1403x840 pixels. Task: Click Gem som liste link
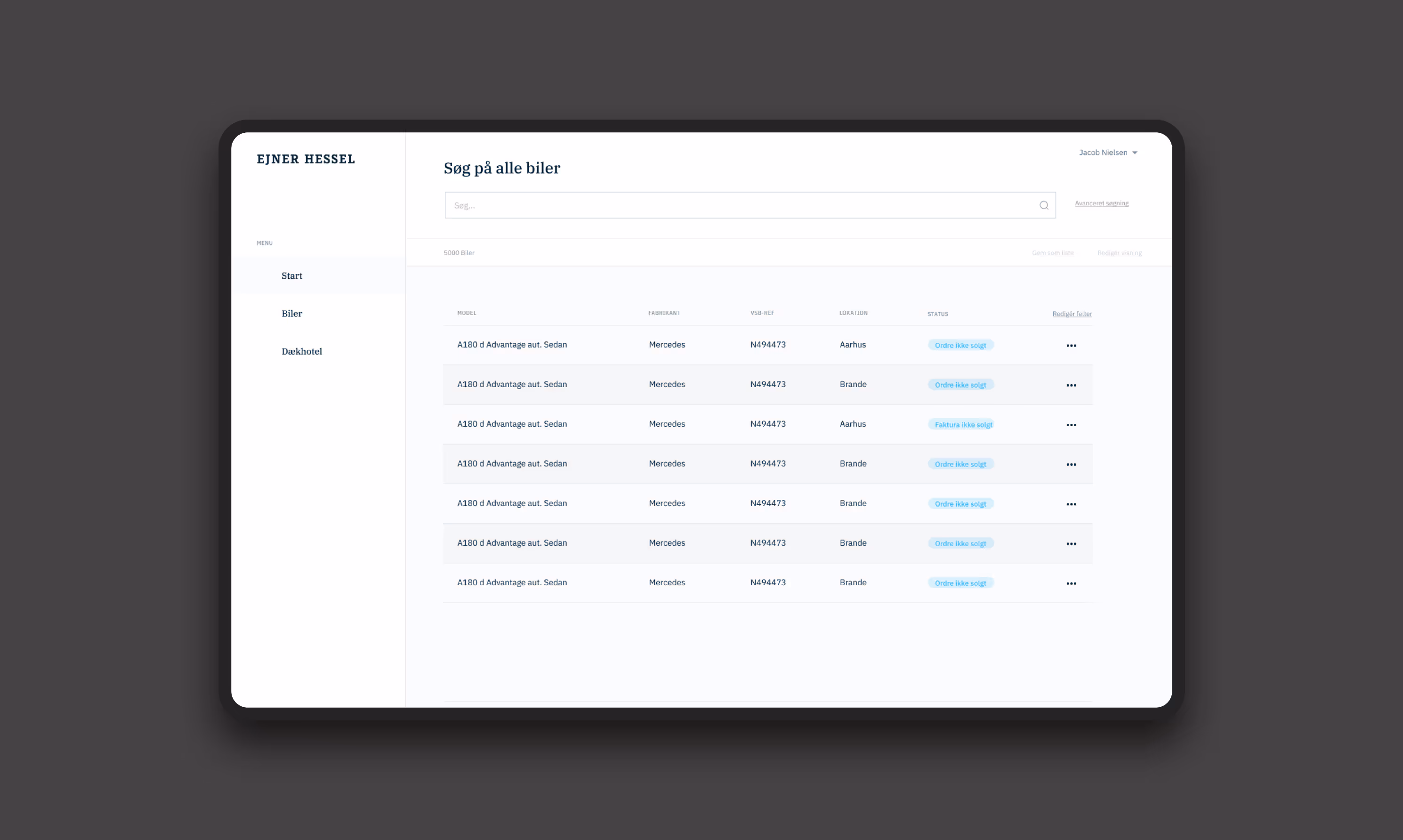coord(1052,253)
